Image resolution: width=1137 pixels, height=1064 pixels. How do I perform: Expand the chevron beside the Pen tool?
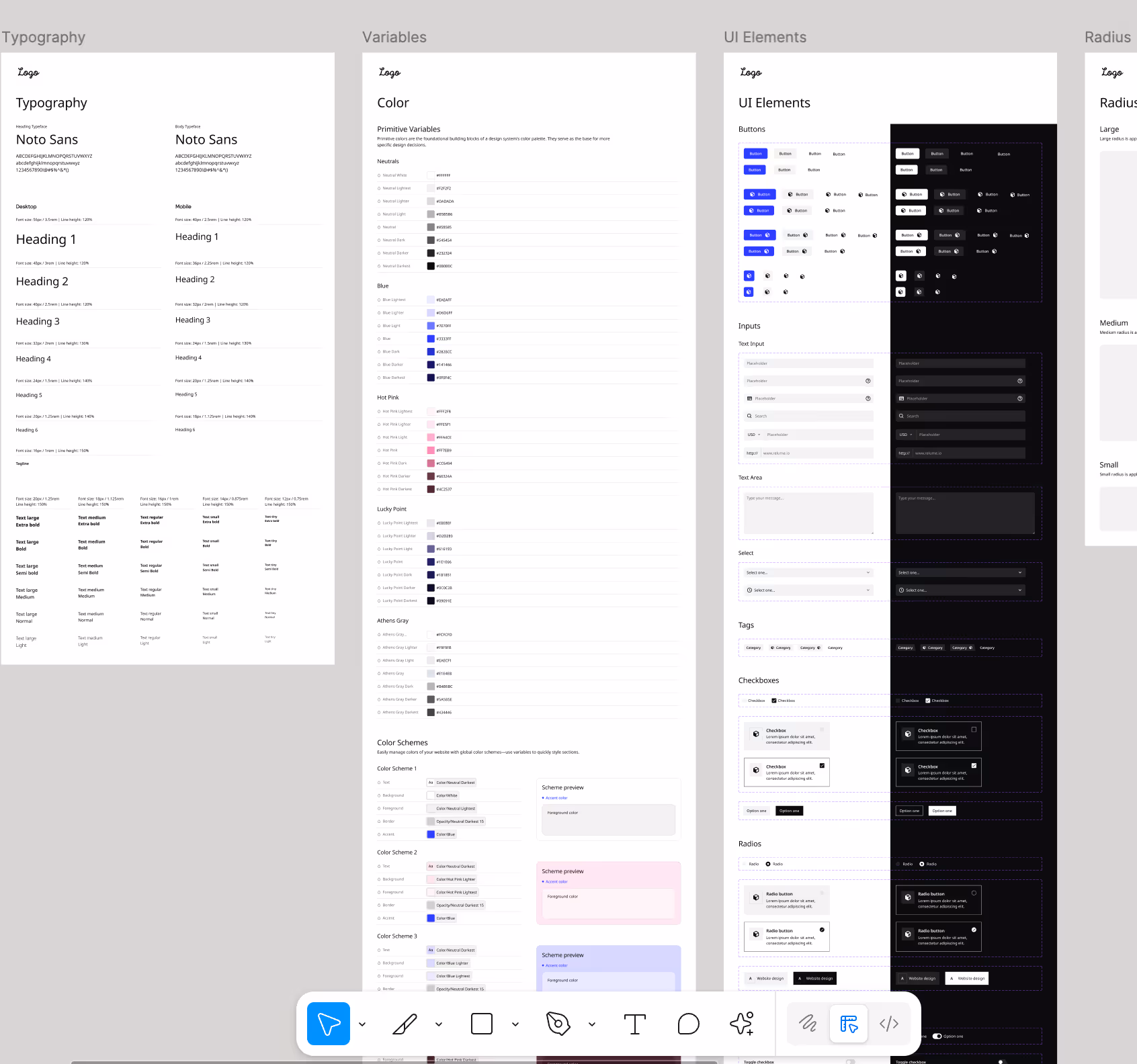tap(592, 1024)
